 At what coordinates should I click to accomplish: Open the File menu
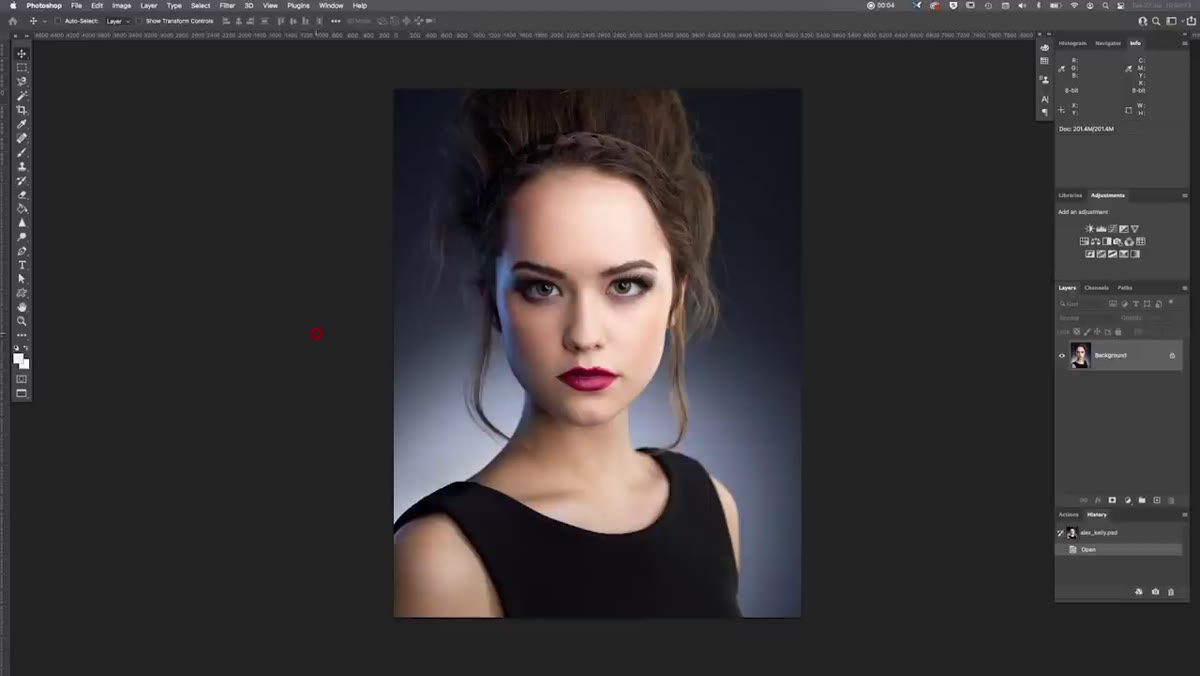pyautogui.click(x=76, y=6)
